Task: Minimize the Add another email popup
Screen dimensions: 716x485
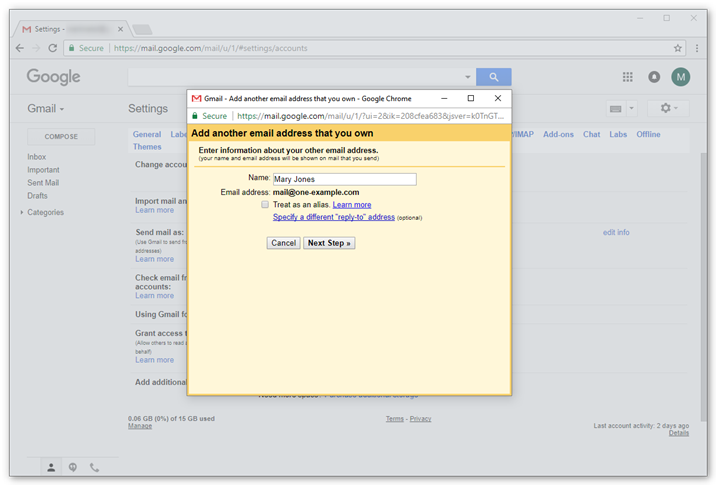Action: pyautogui.click(x=444, y=98)
